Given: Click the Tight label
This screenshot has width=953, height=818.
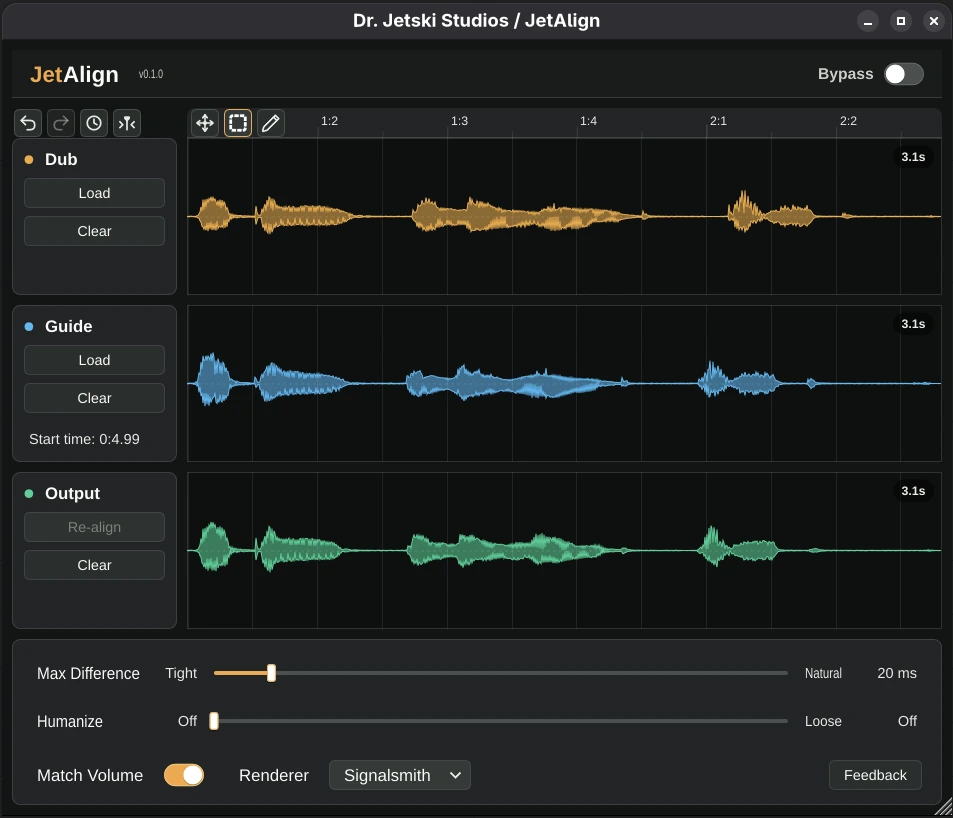Looking at the screenshot, I should 181,673.
